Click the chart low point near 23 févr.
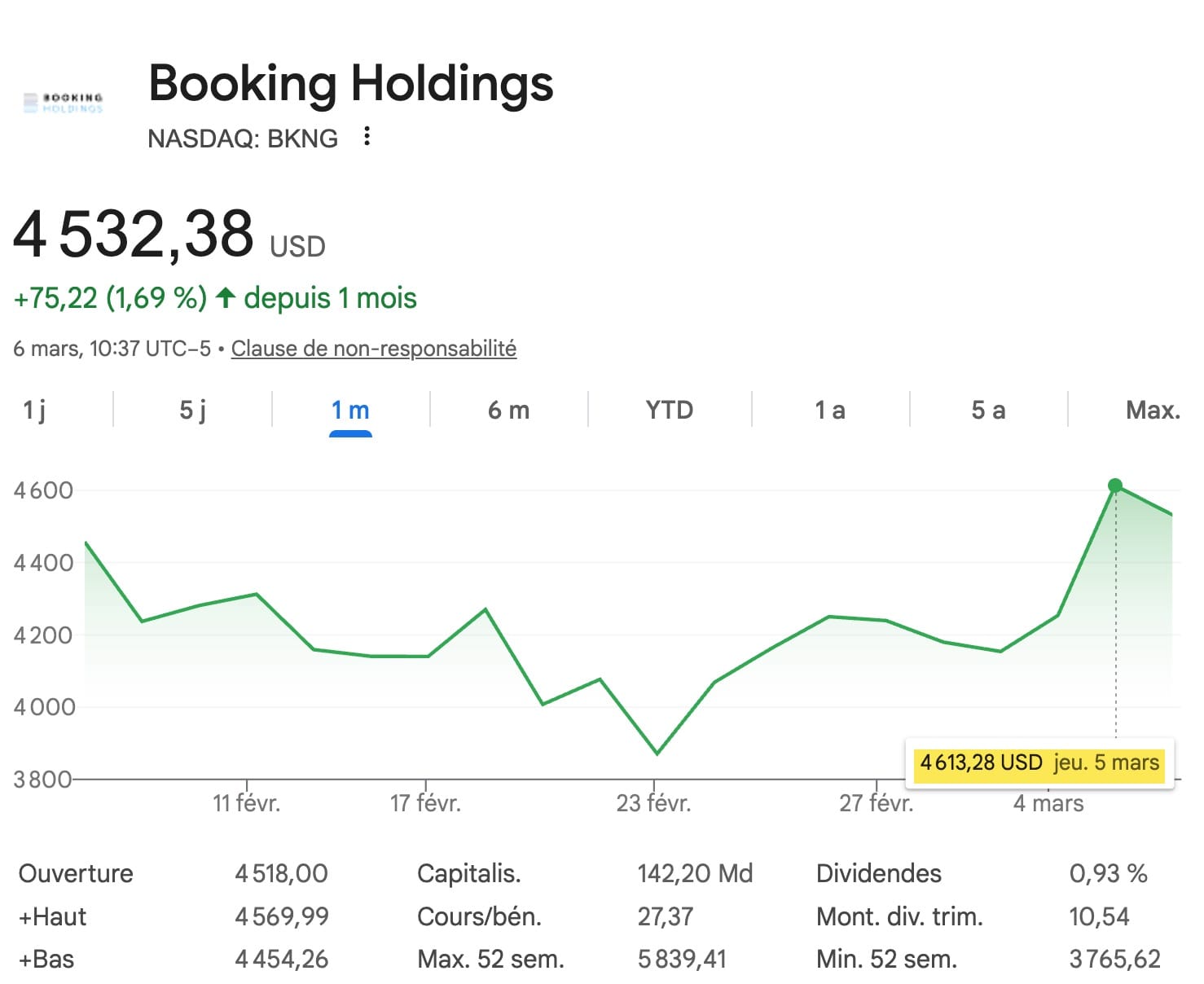Image resolution: width=1204 pixels, height=984 pixels. [657, 753]
